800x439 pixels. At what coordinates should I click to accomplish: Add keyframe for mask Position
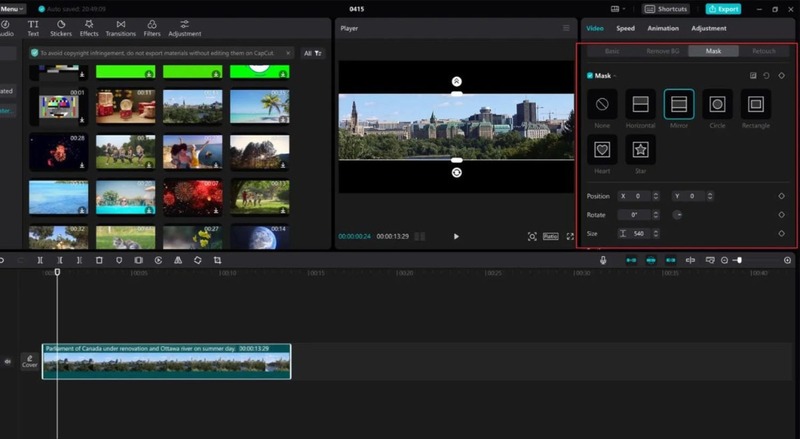(781, 196)
